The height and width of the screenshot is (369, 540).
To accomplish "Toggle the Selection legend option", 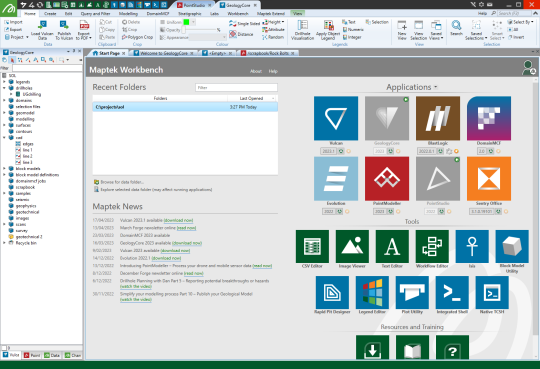I will (x=377, y=22).
